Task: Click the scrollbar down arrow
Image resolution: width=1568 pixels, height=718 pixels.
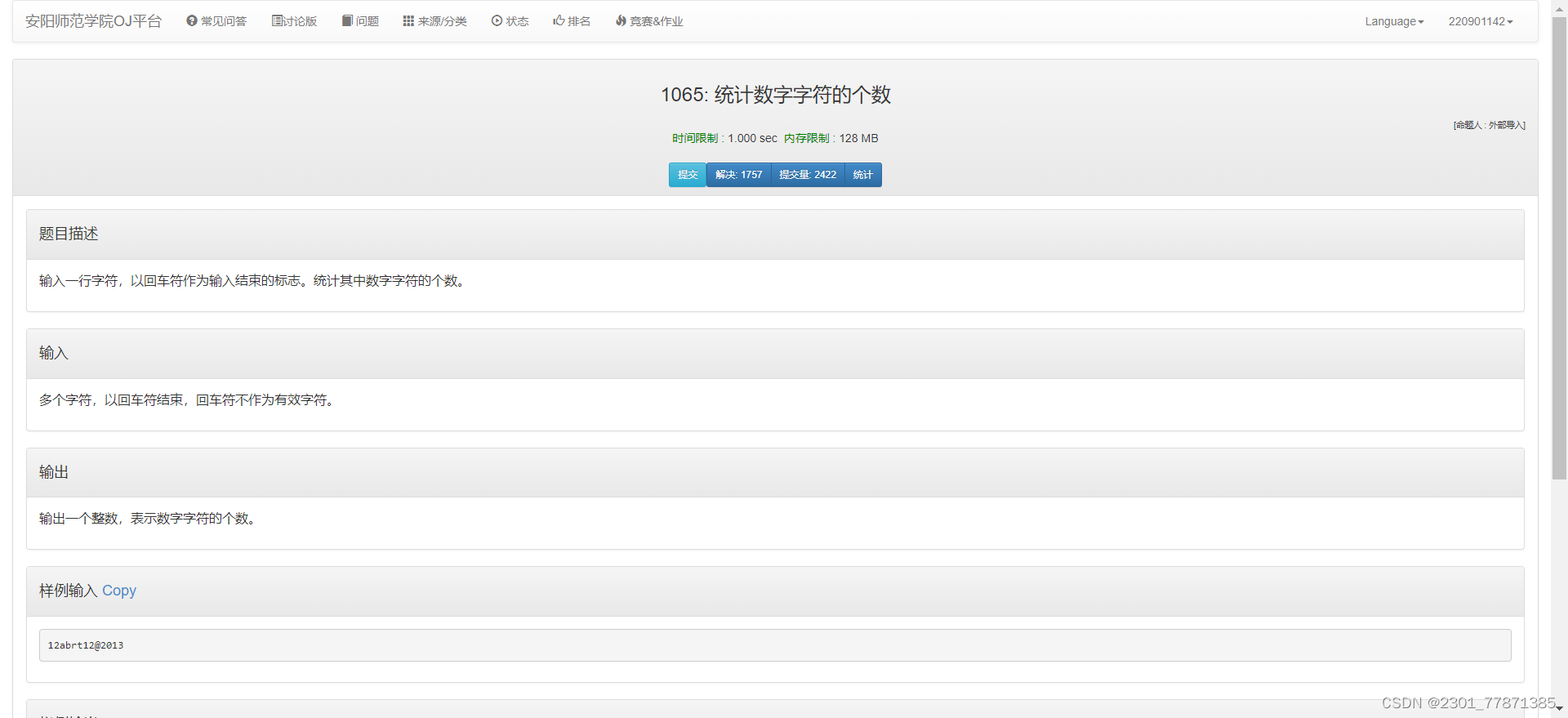Action: point(1559,709)
